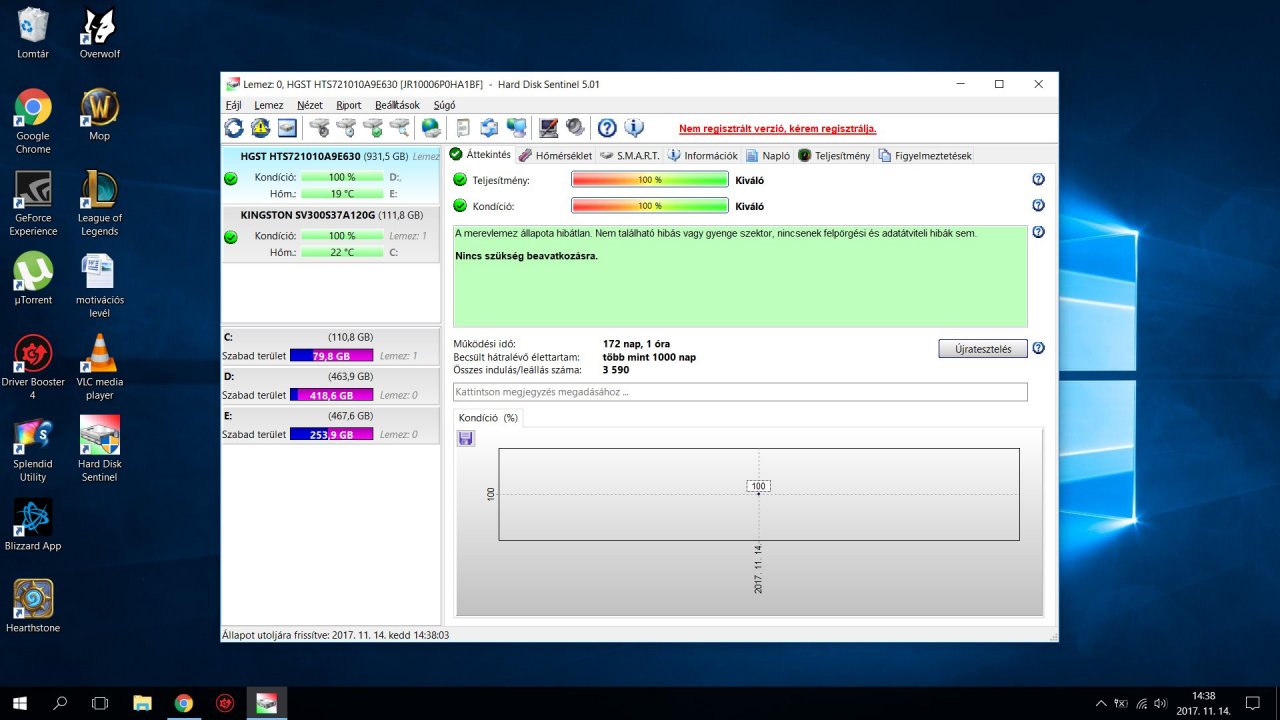Open the Nézet menu

(x=310, y=105)
